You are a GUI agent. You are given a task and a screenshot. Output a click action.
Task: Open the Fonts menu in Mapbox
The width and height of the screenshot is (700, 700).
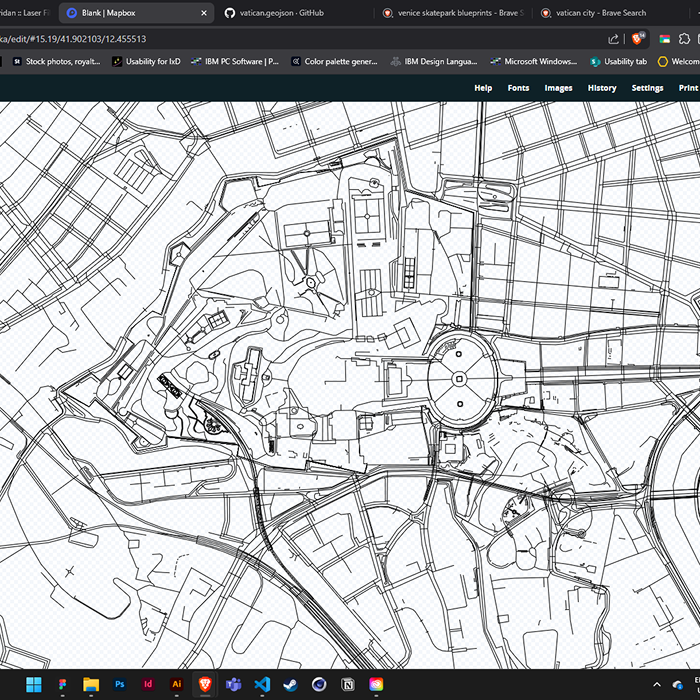tap(518, 88)
